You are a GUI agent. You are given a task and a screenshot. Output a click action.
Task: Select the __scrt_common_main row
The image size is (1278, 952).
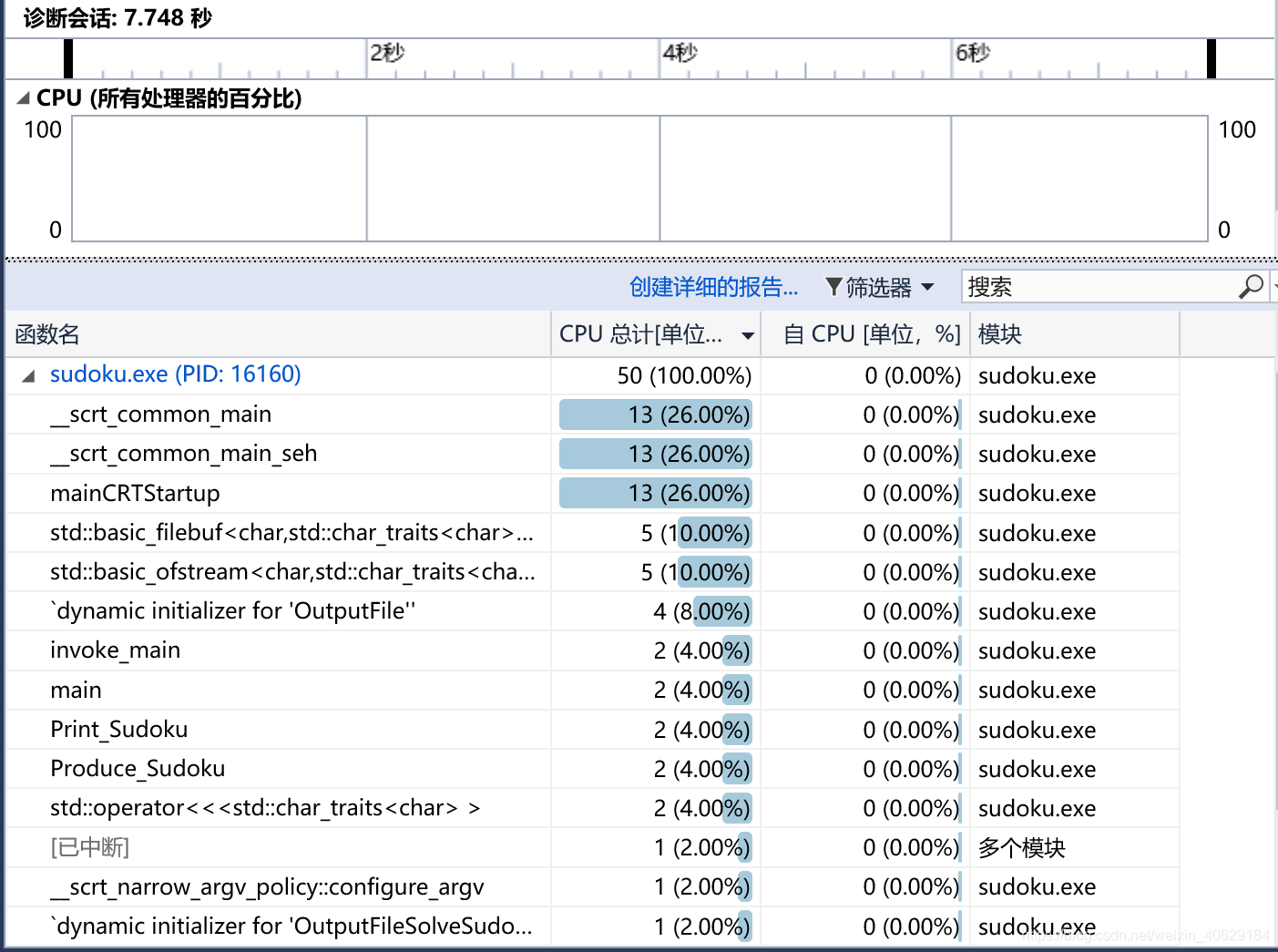pos(592,415)
